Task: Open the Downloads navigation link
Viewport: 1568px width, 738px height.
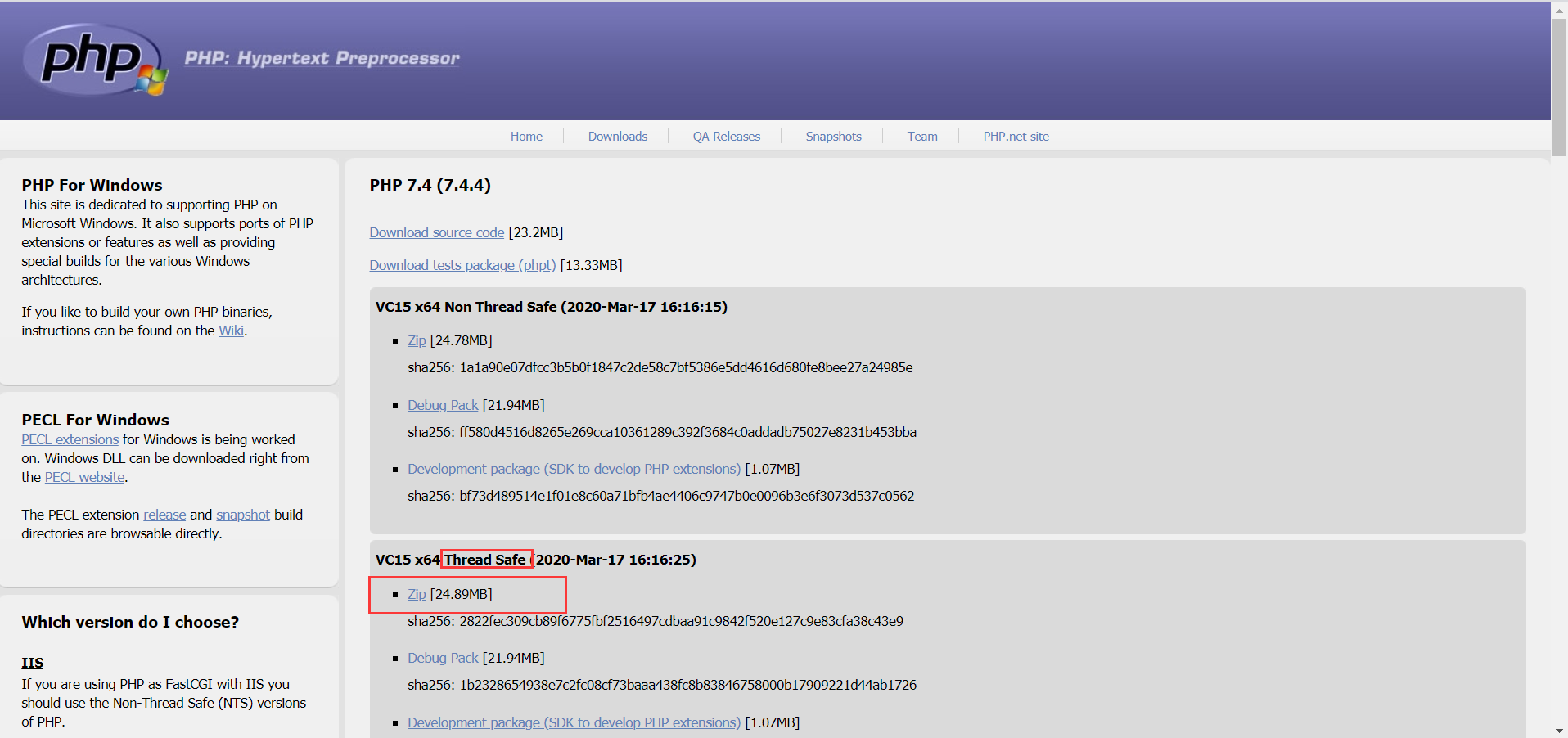Action: pos(618,137)
